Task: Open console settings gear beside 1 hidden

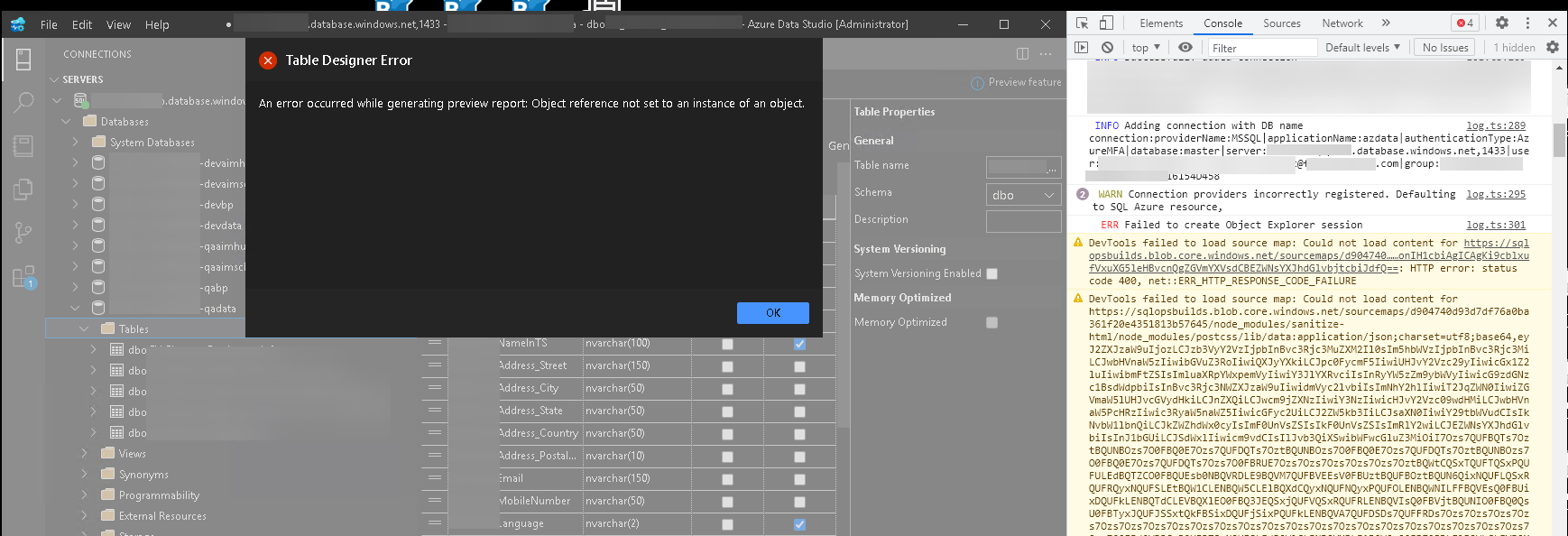Action: pos(1553,47)
